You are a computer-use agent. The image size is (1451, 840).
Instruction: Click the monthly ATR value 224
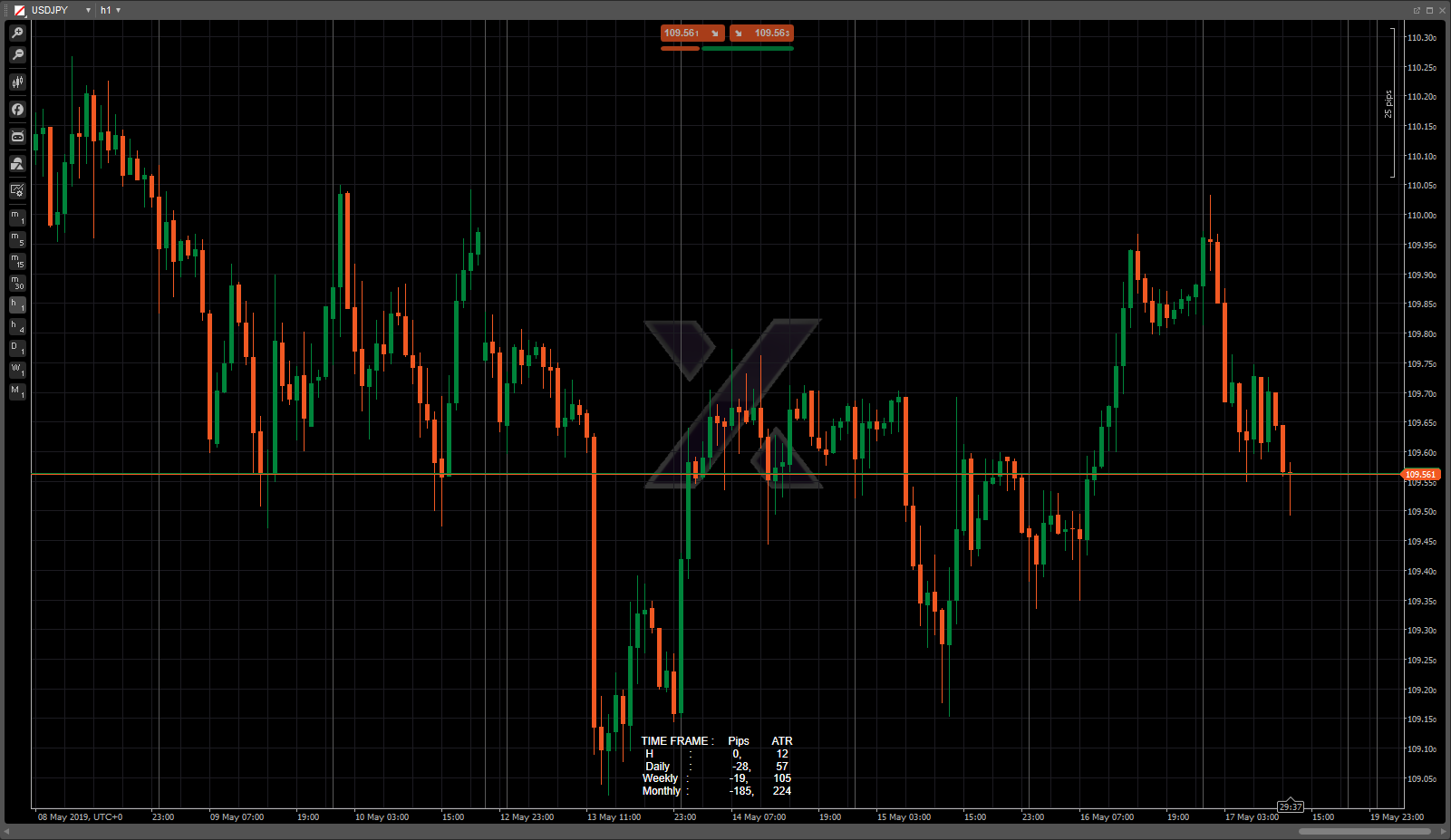tap(782, 791)
